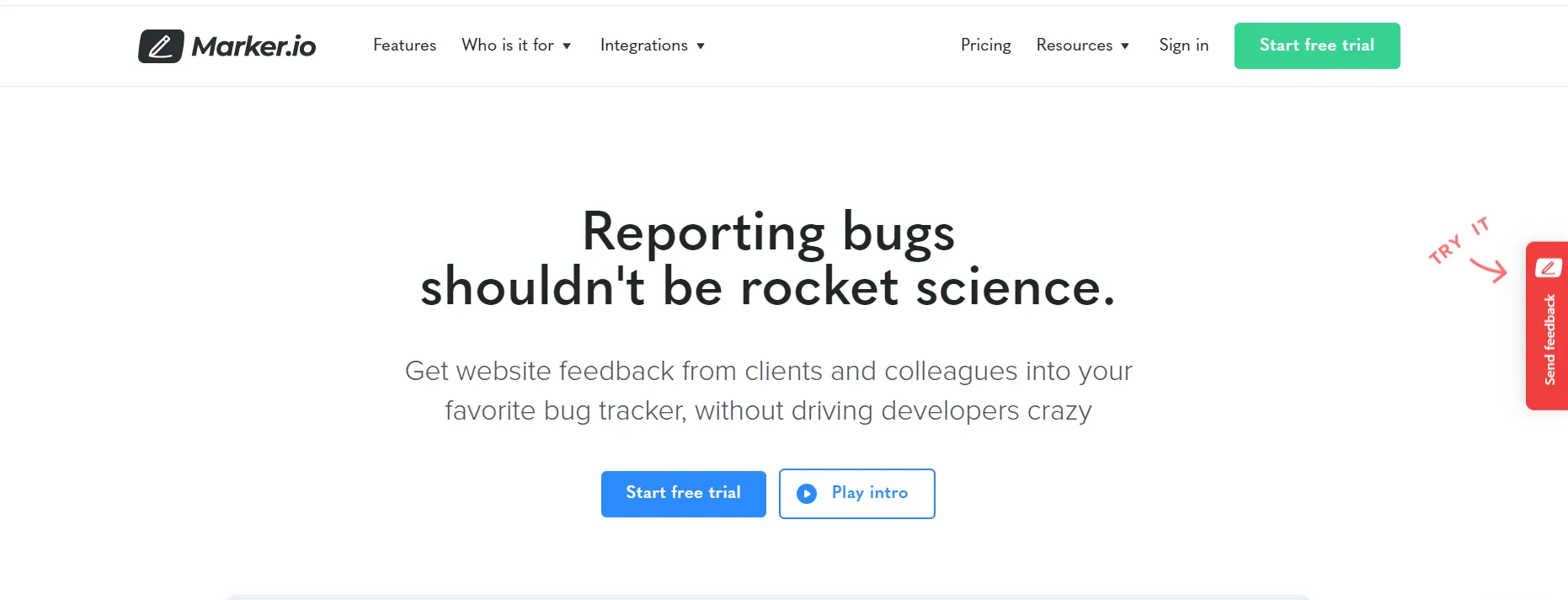Click the hand-drawn TRY IT arrow
Image resolution: width=1568 pixels, height=600 pixels.
pyautogui.click(x=1489, y=270)
